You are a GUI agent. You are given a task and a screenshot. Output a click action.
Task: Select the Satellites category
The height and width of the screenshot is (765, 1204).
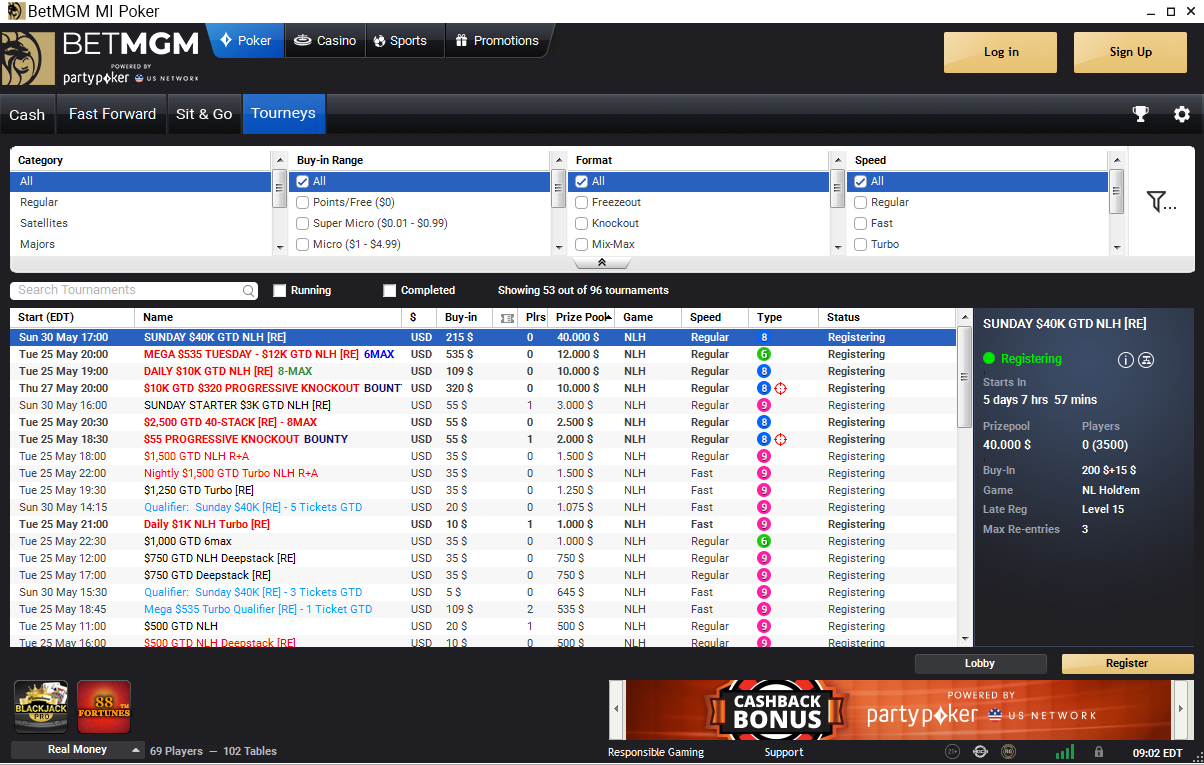[141, 224]
